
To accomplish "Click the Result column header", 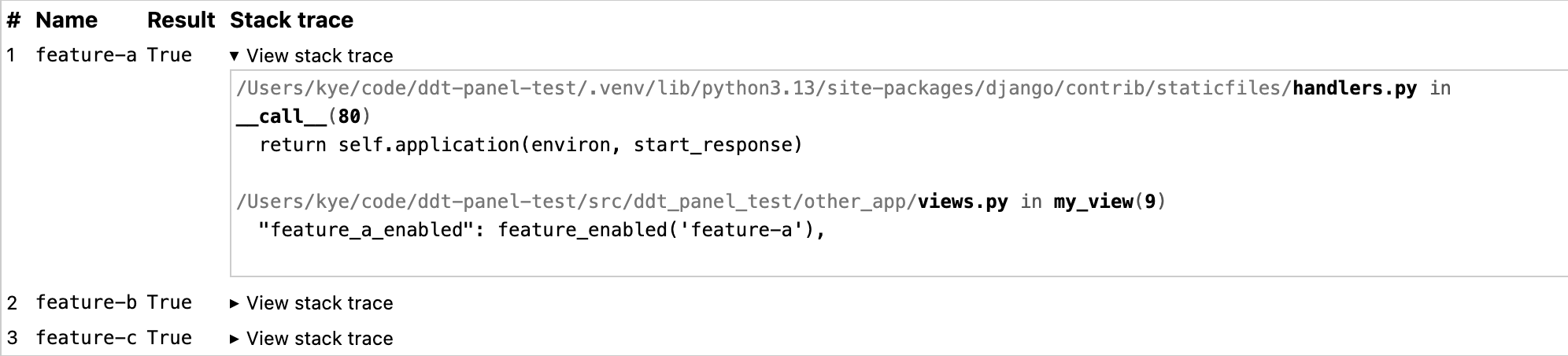I will [181, 20].
